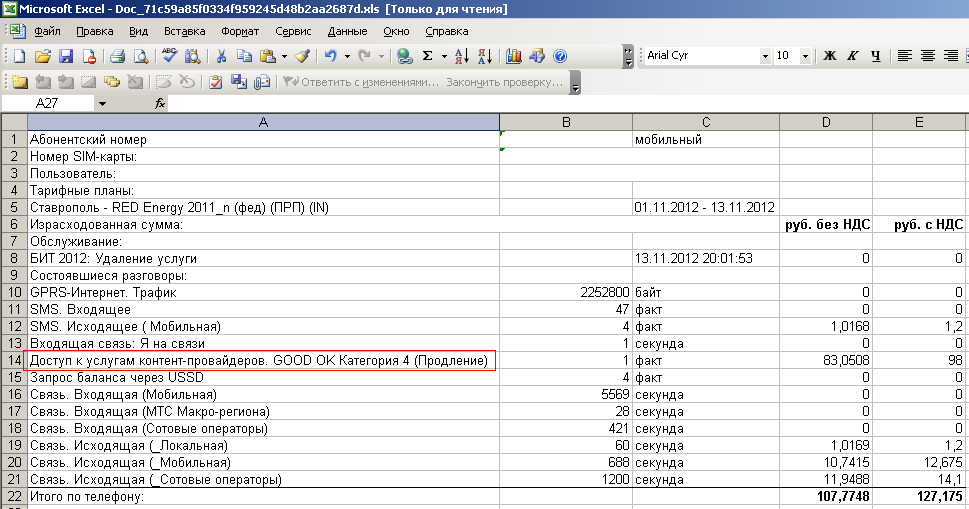Sort descending with the Я-A icon

[x=485, y=56]
